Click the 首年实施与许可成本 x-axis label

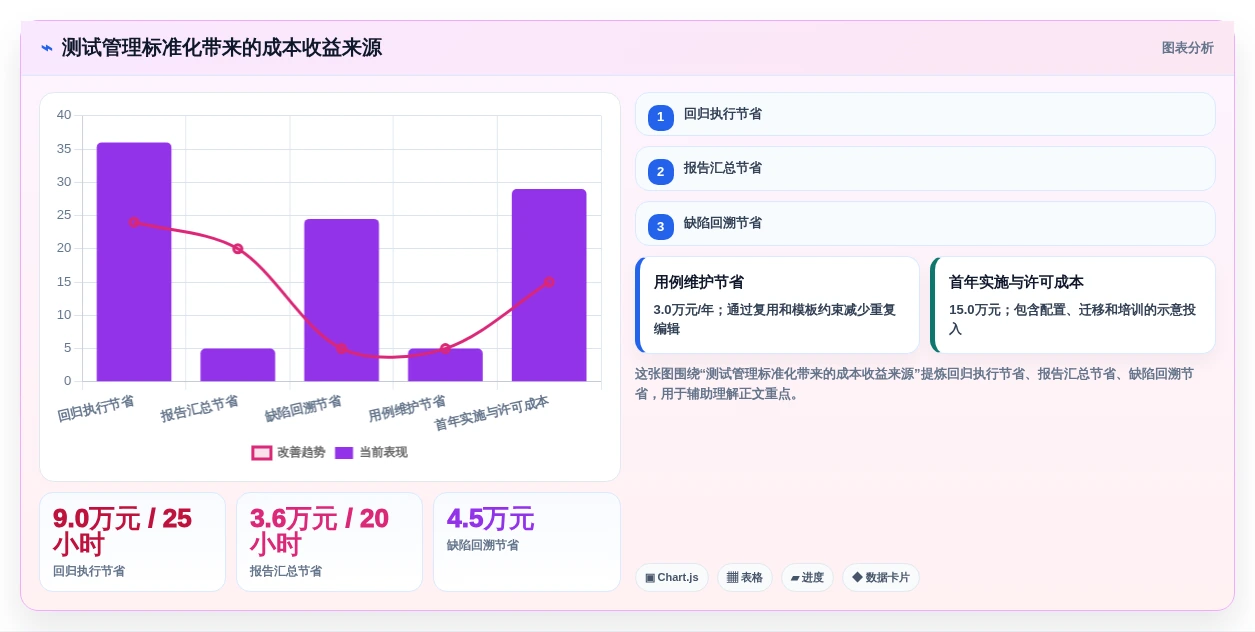pos(491,413)
